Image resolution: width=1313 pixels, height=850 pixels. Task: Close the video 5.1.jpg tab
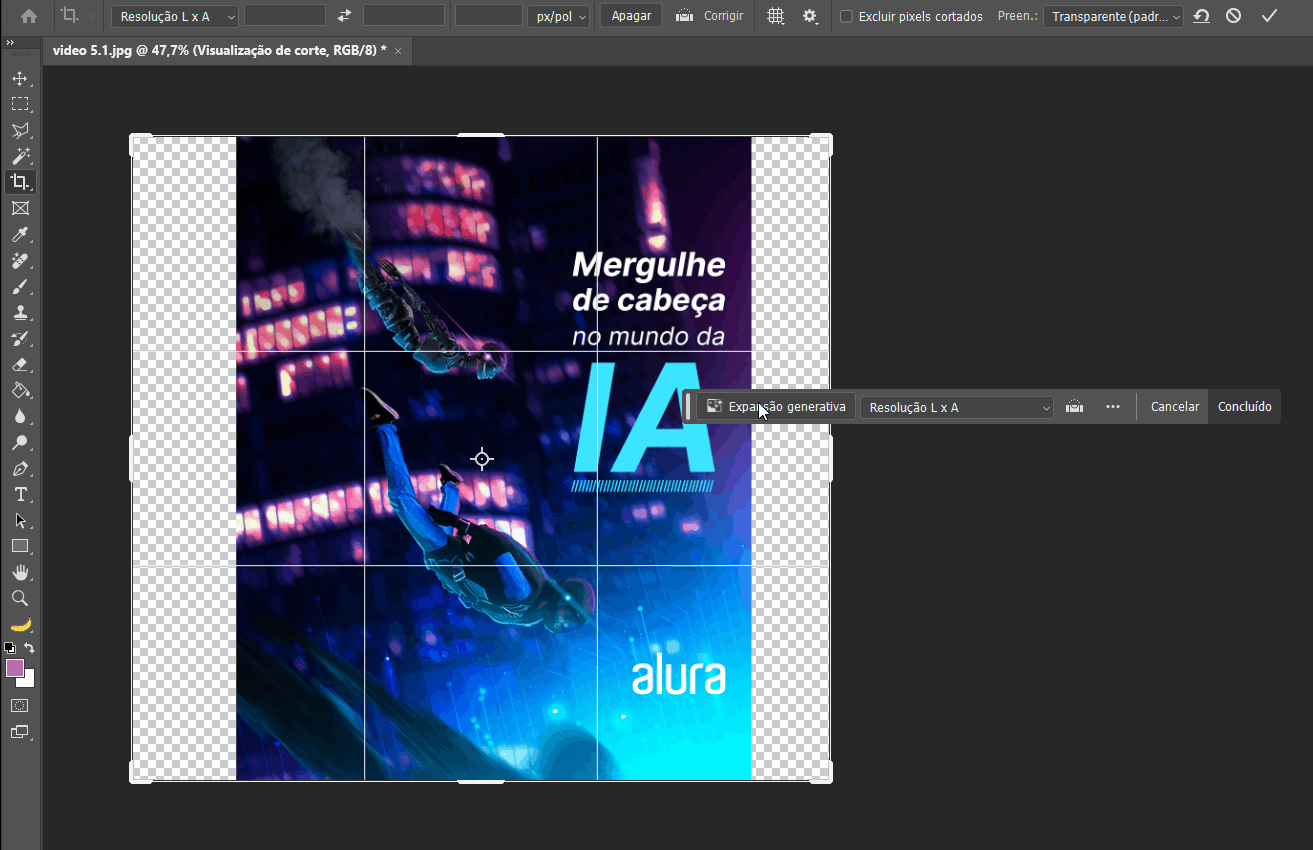click(x=398, y=51)
